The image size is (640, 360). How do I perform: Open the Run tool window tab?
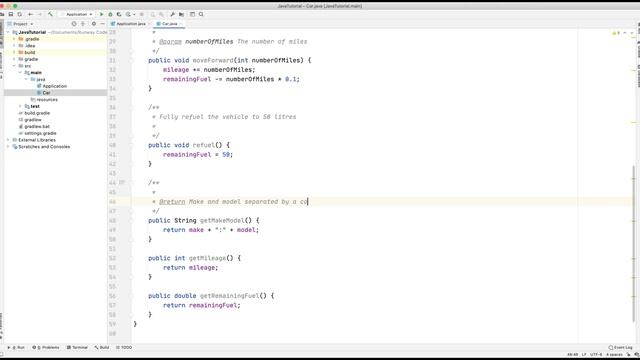point(16,348)
